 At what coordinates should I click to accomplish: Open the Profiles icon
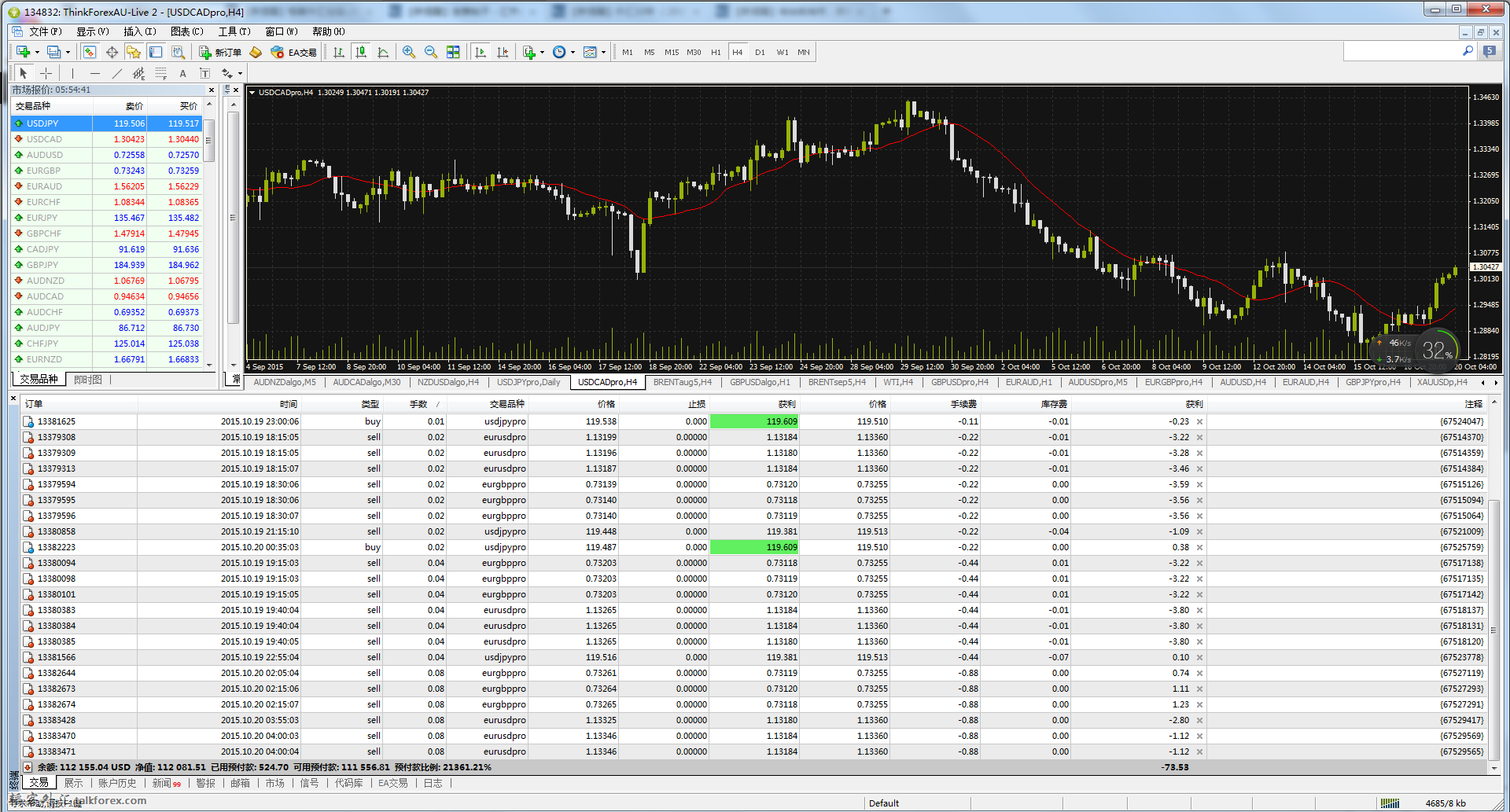(53, 52)
